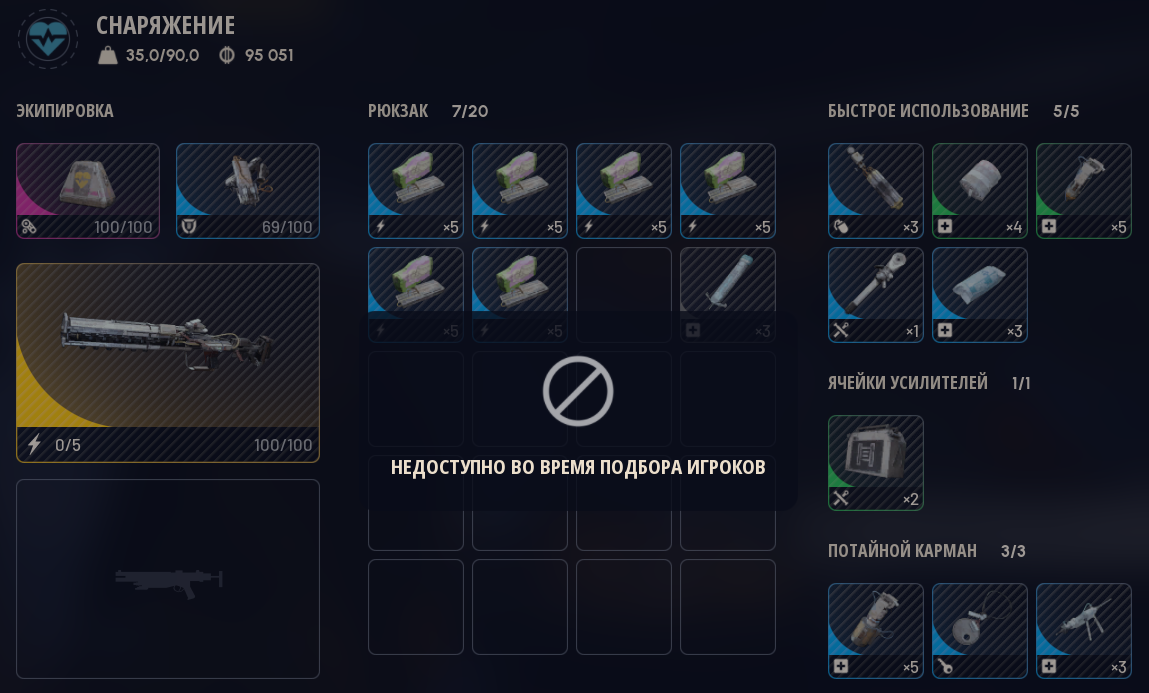Click the heartbeat loadout emblem icon
The image size is (1149, 693).
coord(48,39)
